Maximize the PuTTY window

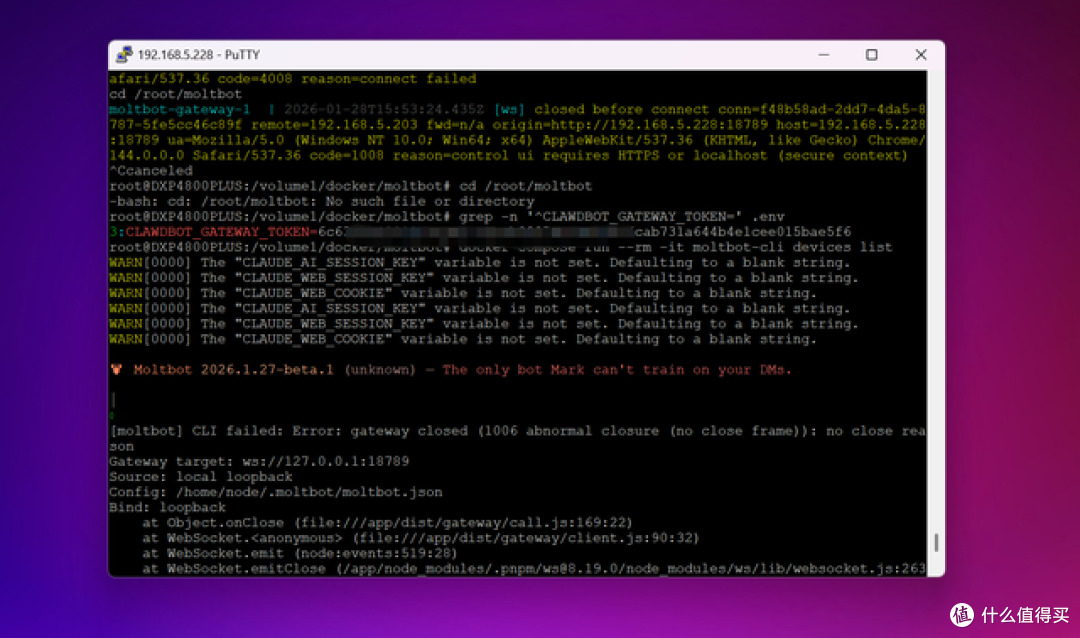(872, 54)
